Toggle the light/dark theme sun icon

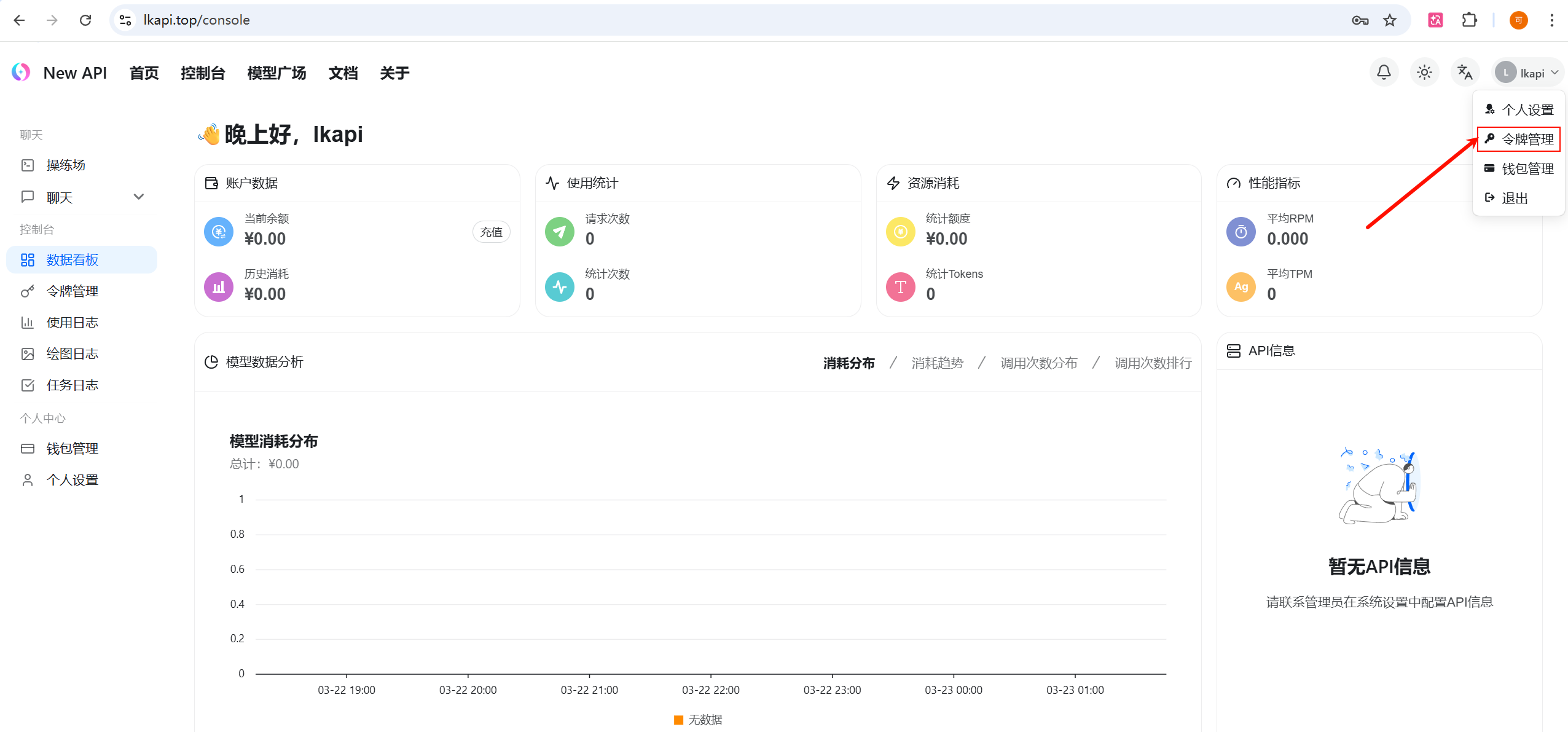(x=1424, y=73)
